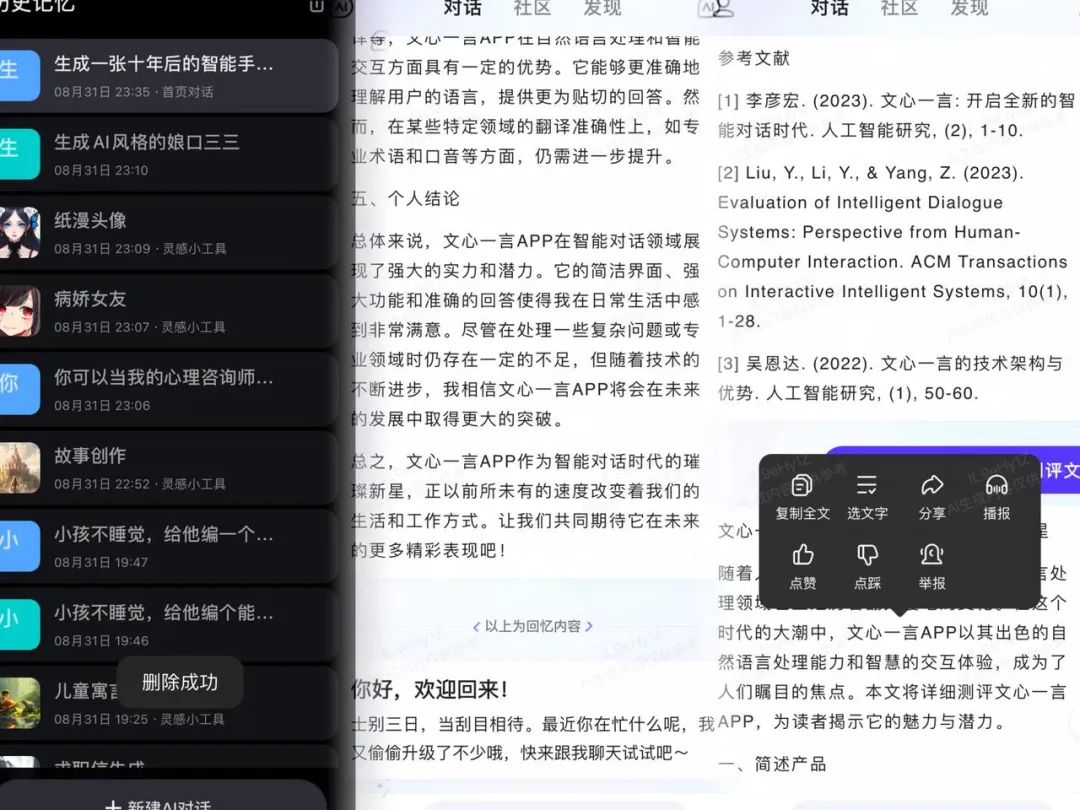
Task: Open the 病娇女友 avatar thumbnail
Action: [19, 311]
